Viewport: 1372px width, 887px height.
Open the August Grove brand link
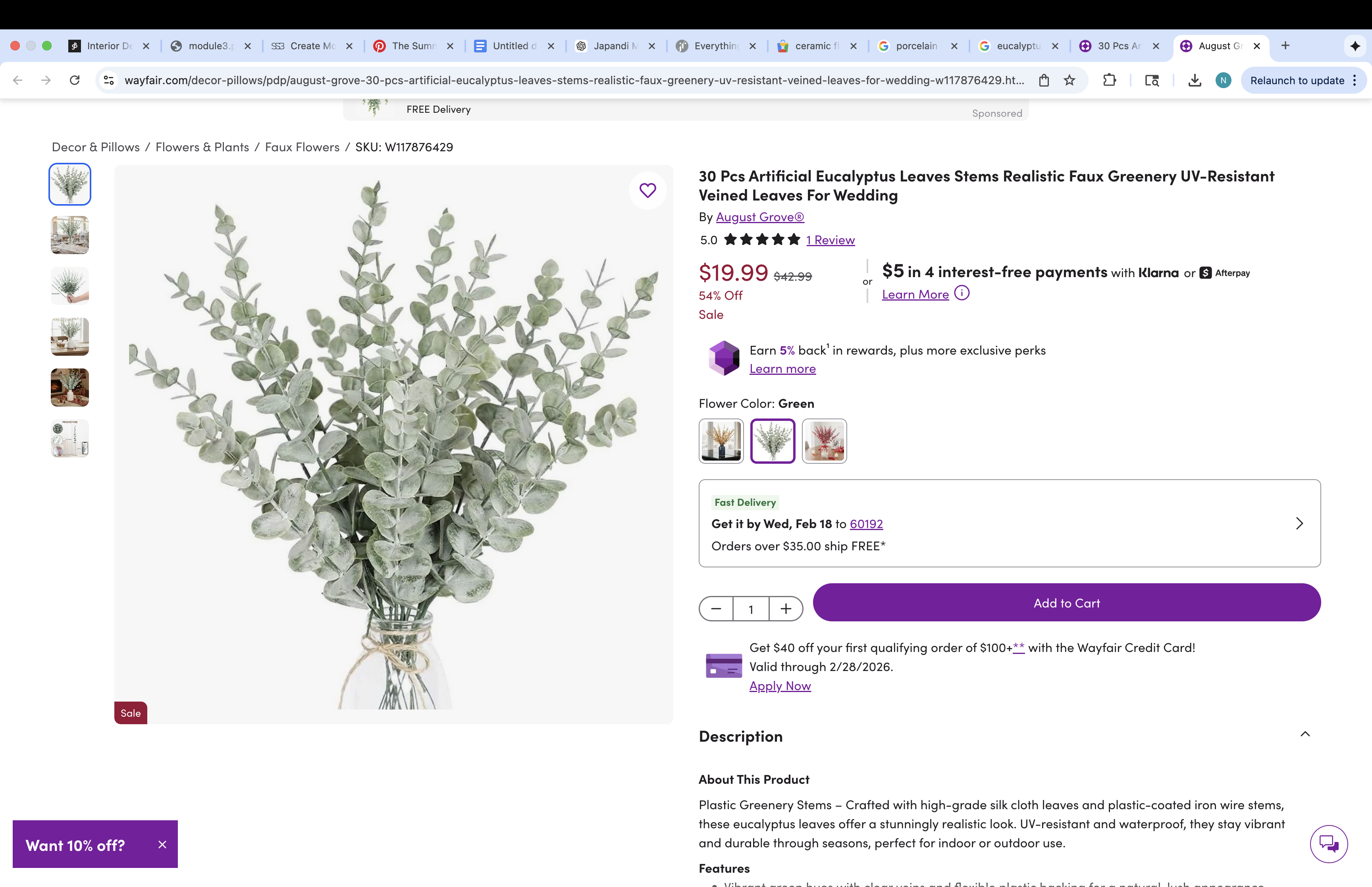pyautogui.click(x=759, y=217)
